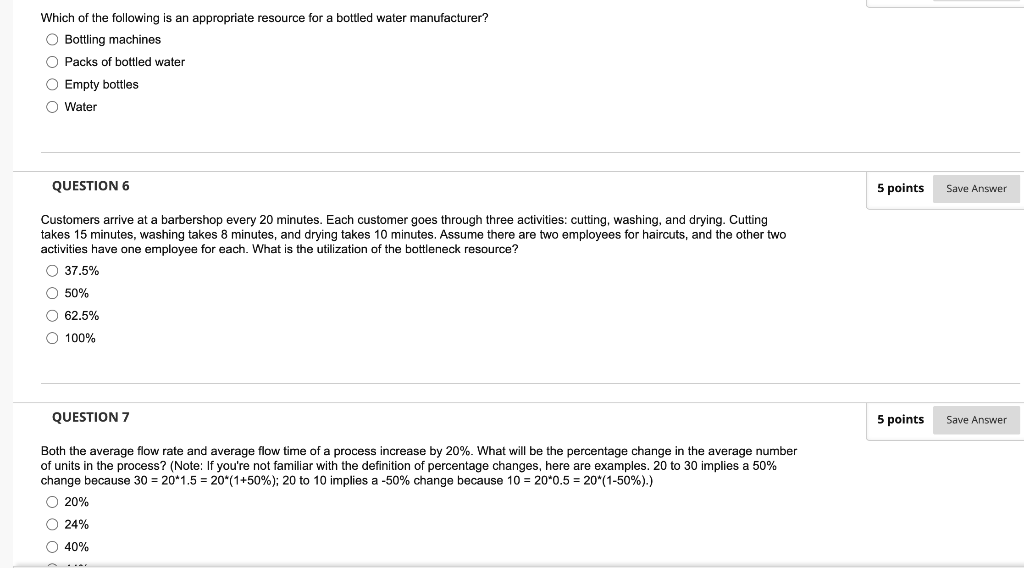The image size is (1024, 568).
Task: Click the QUESTION 7 heading
Action: (91, 417)
